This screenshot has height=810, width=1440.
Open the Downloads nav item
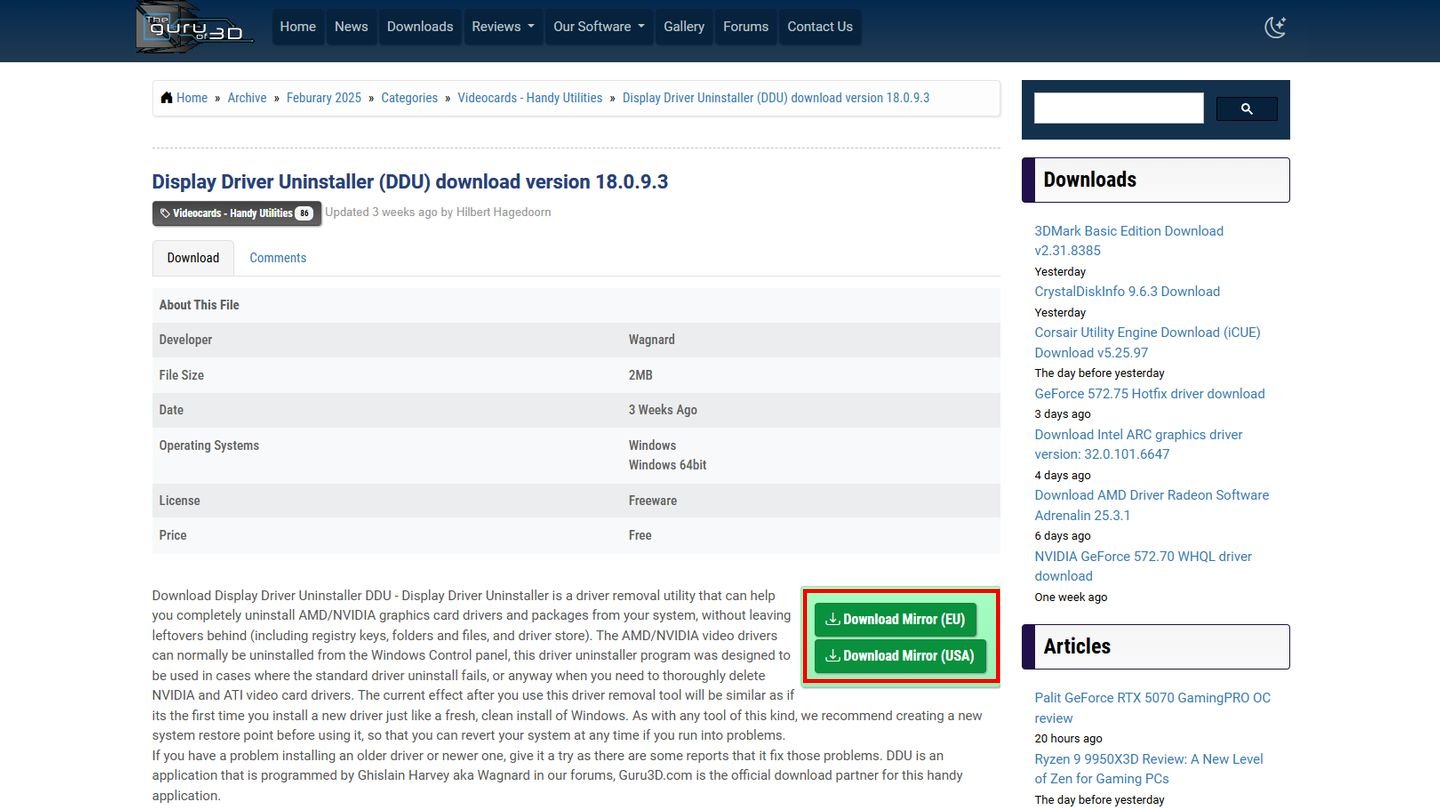pos(420,27)
